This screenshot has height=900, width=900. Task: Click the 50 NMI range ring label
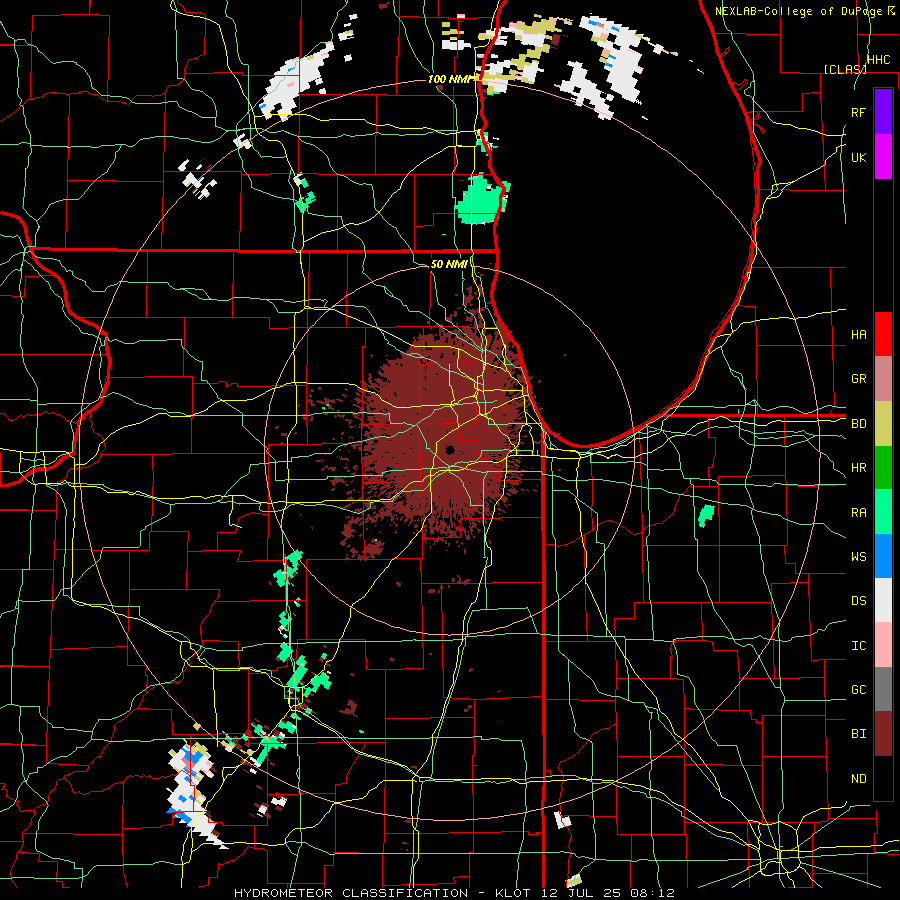449,264
